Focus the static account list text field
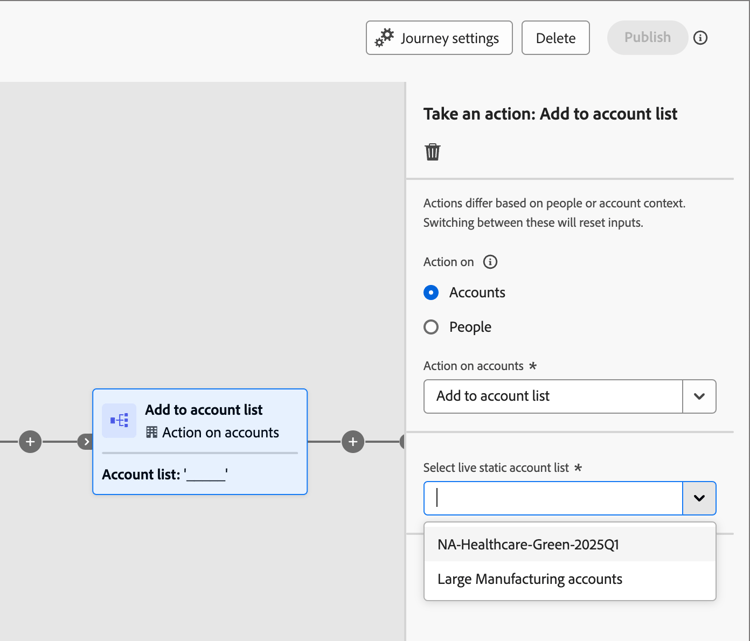The image size is (750, 641). (x=553, y=498)
